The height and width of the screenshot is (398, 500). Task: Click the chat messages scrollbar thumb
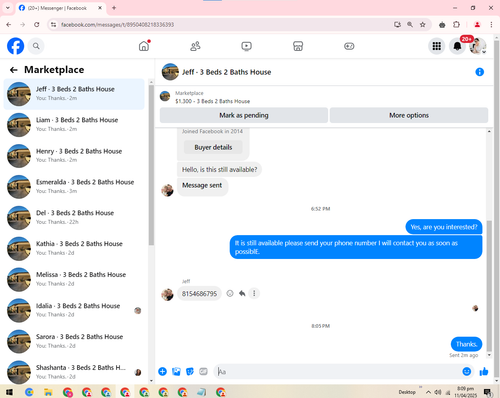click(x=489, y=285)
